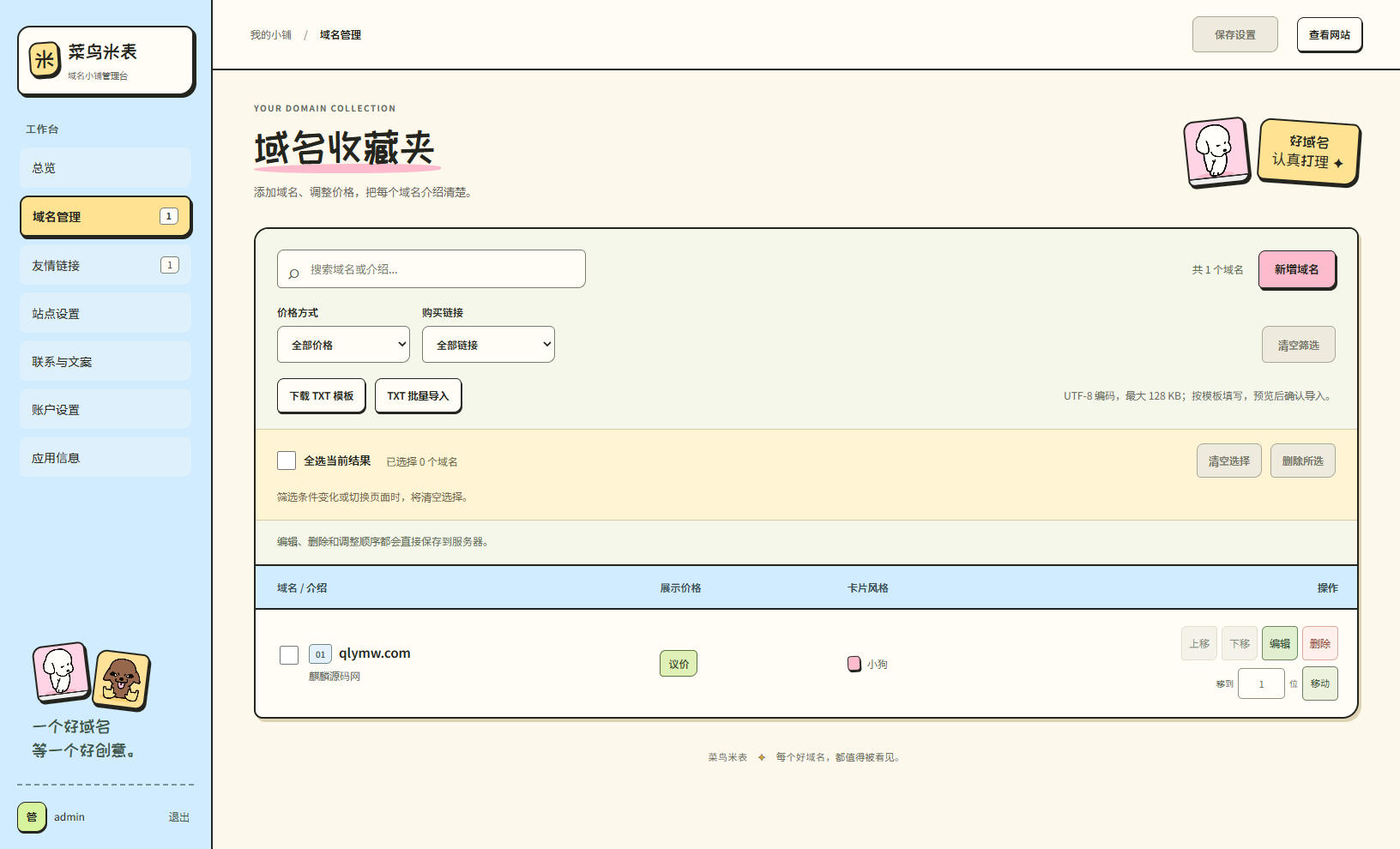Click the 米 logo icon in the sidebar
Viewport: 1400px width, 849px height.
(45, 60)
